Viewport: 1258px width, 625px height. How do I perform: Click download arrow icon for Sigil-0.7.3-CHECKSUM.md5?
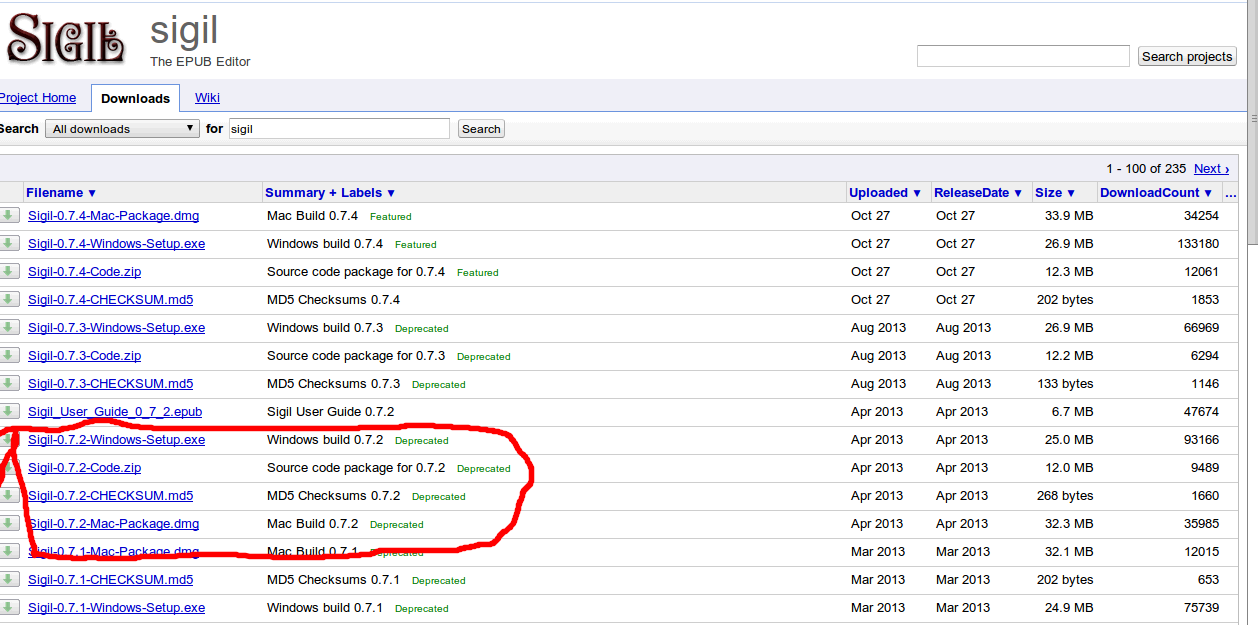(10, 383)
